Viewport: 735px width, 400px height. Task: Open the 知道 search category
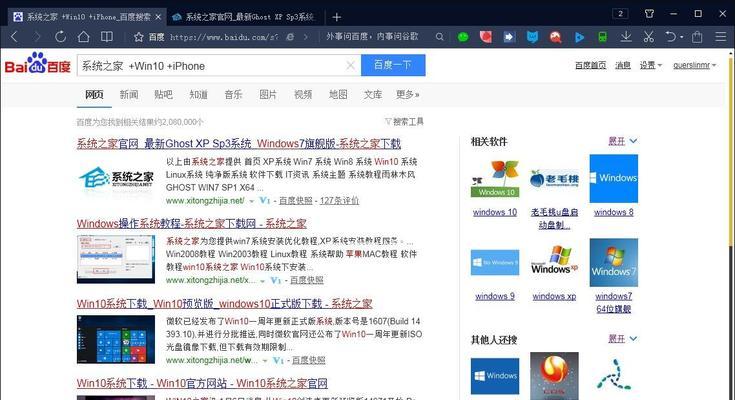[x=198, y=95]
